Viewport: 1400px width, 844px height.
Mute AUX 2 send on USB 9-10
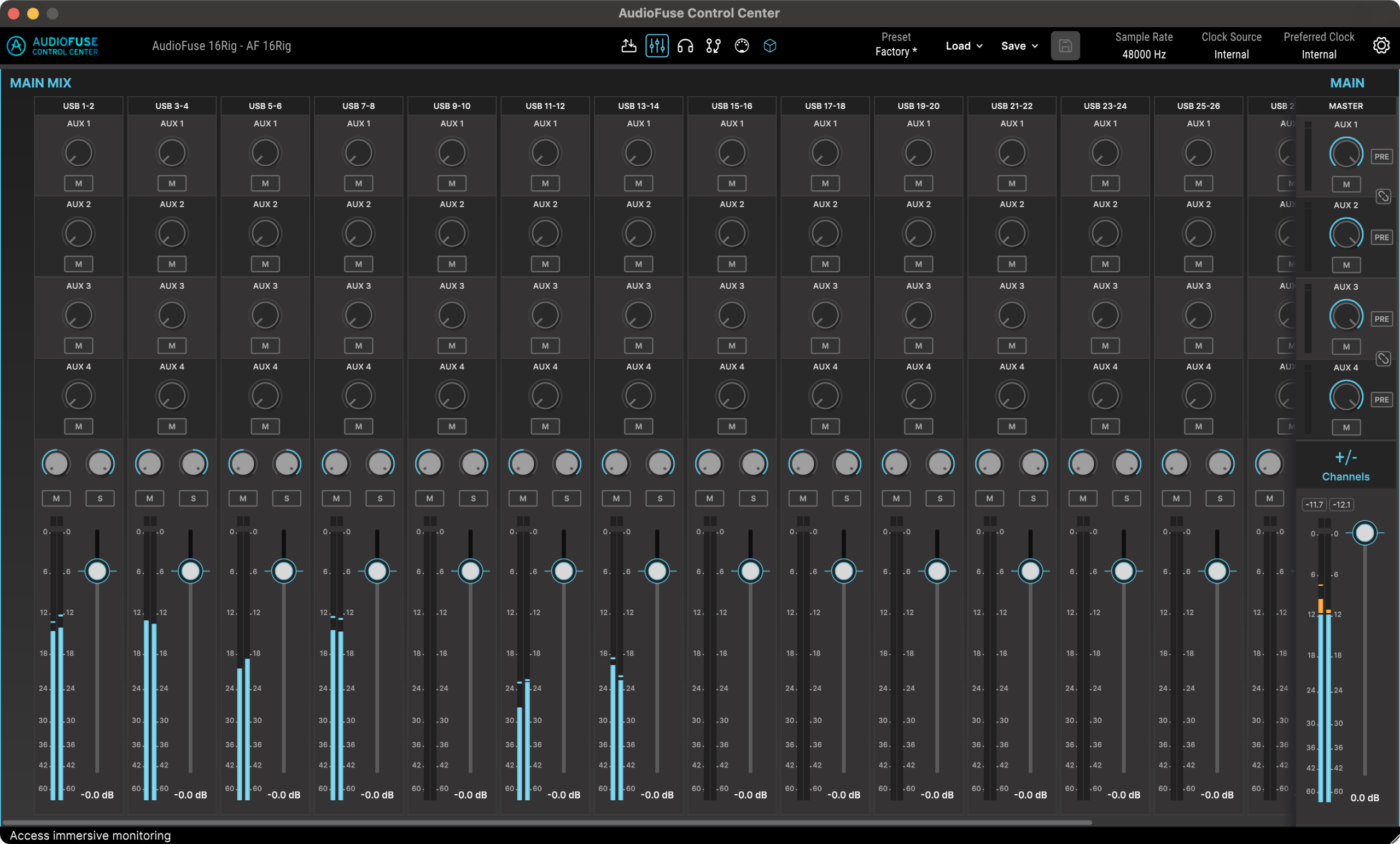pos(452,264)
